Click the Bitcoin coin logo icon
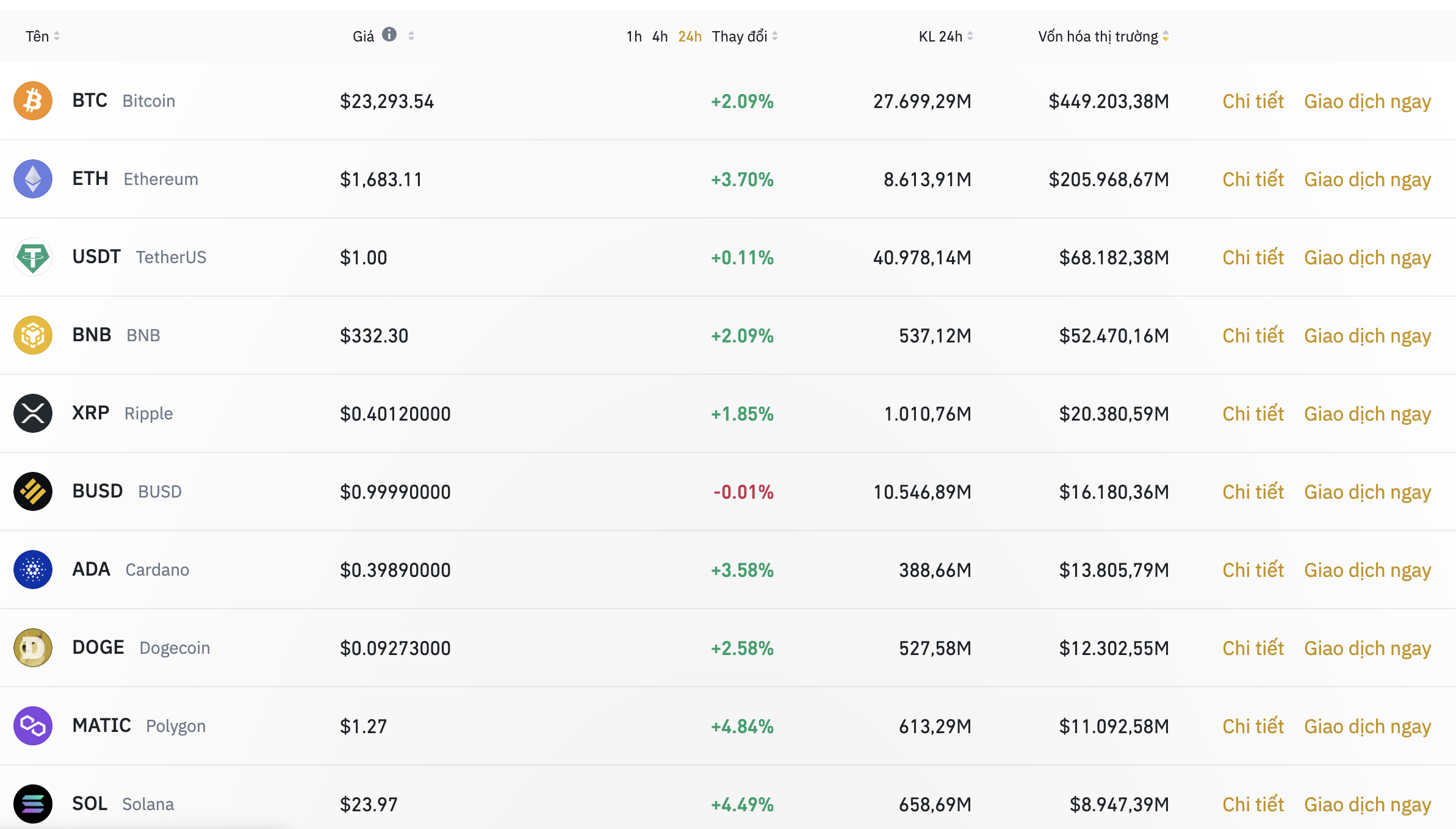 pos(33,101)
